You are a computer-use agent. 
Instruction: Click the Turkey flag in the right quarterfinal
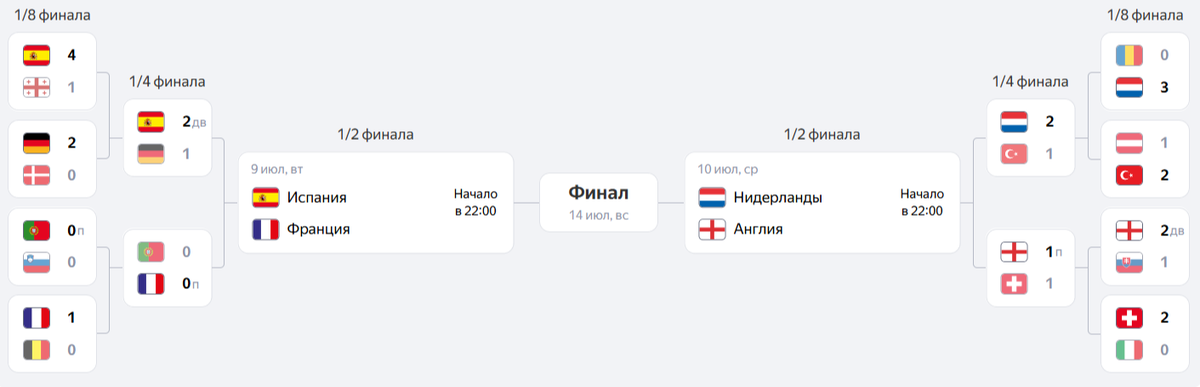pos(1015,153)
